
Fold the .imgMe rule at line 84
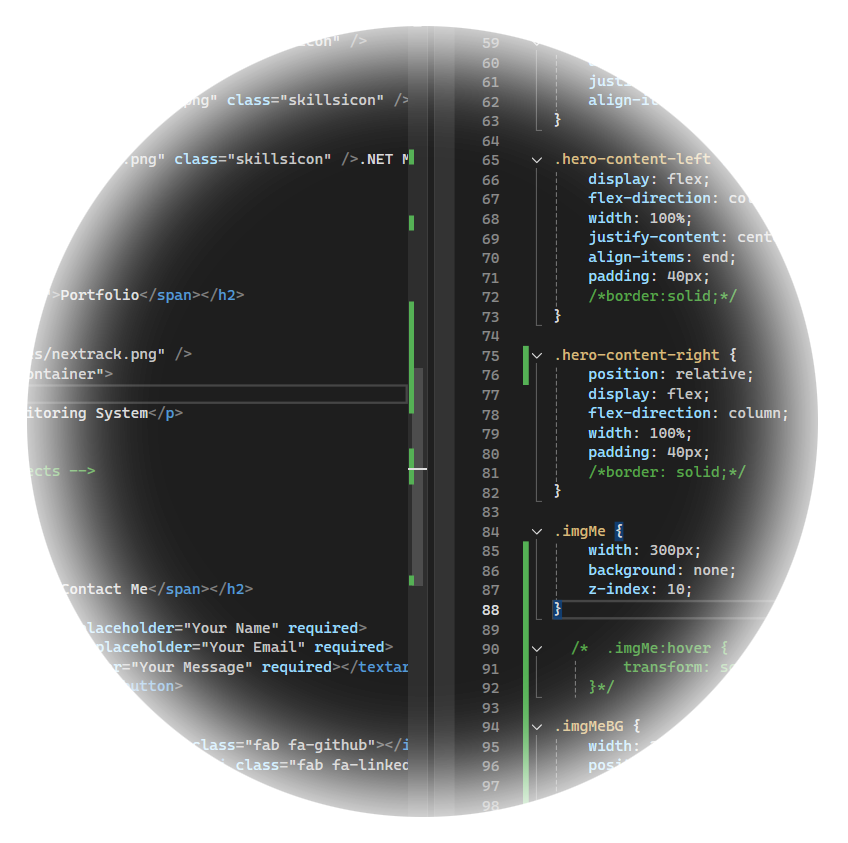pos(537,532)
